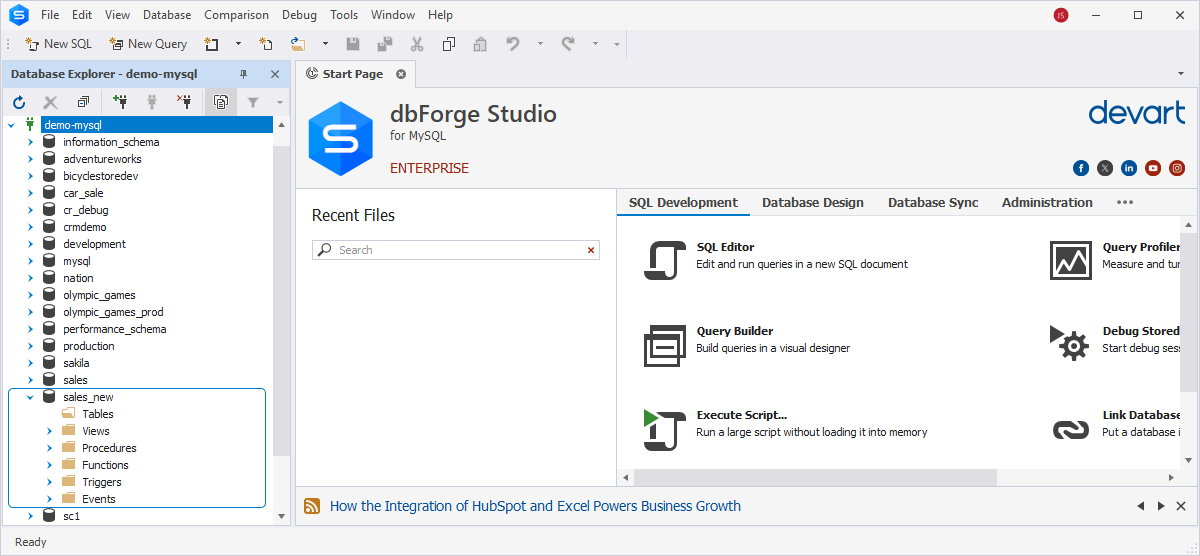The height and width of the screenshot is (556, 1200).
Task: Open the HubSpot and Excel article link
Action: tap(535, 506)
